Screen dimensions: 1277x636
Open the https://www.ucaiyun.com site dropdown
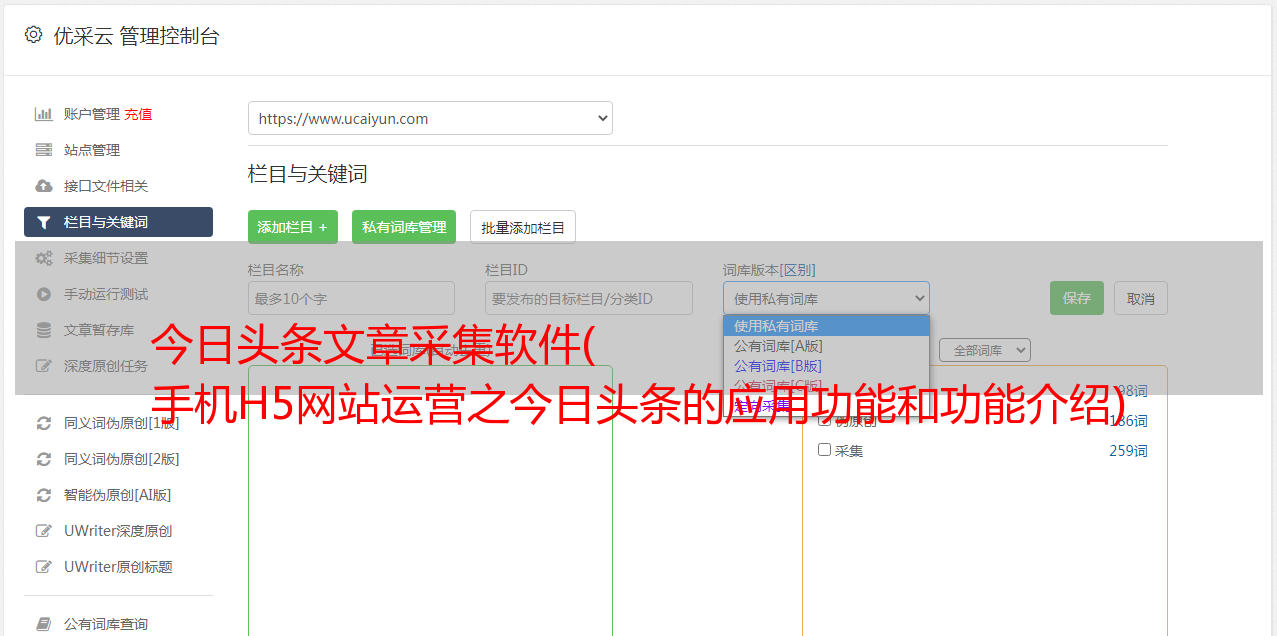pos(430,118)
